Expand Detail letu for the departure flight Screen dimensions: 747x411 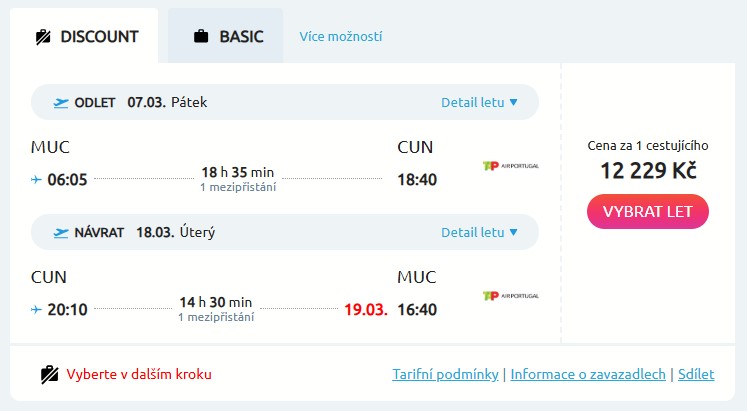tap(479, 102)
